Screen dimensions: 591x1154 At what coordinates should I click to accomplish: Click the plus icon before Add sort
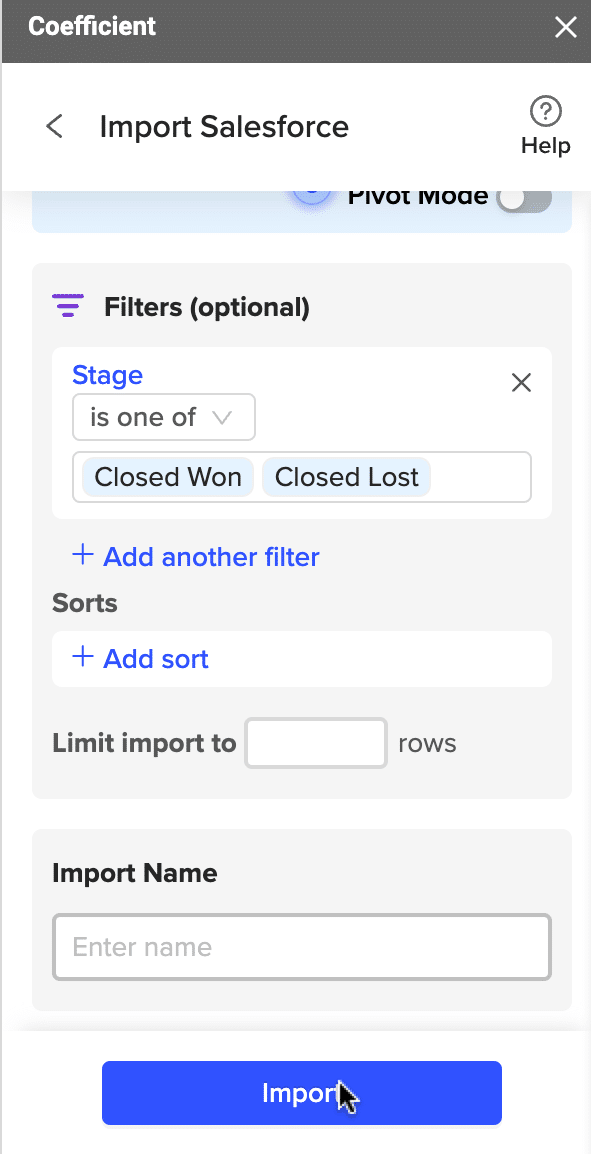click(x=82, y=657)
